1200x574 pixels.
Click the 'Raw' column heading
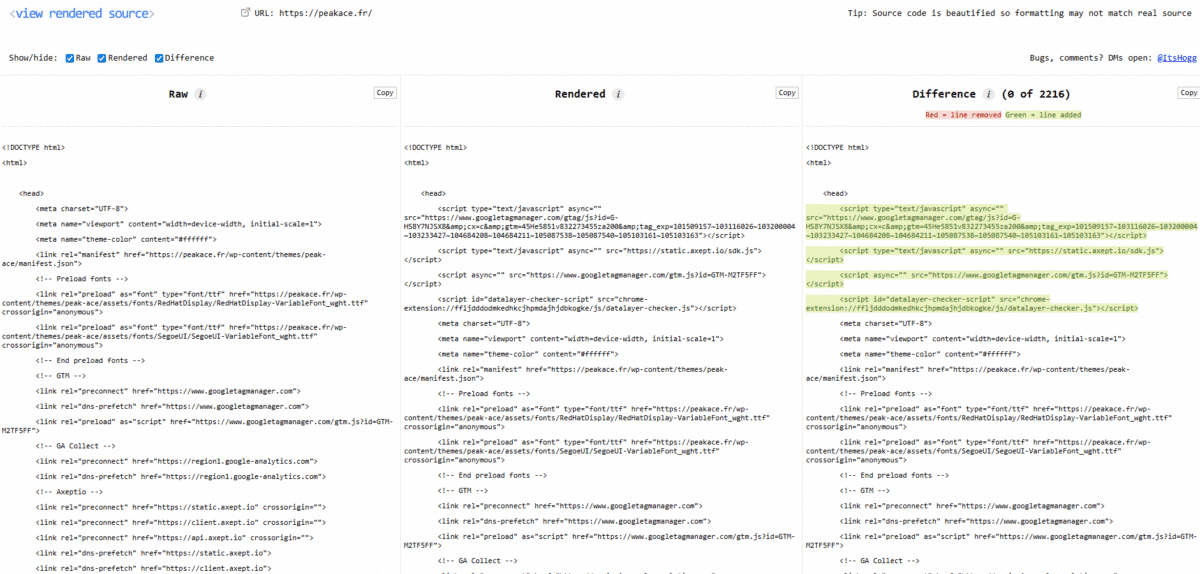coord(178,94)
